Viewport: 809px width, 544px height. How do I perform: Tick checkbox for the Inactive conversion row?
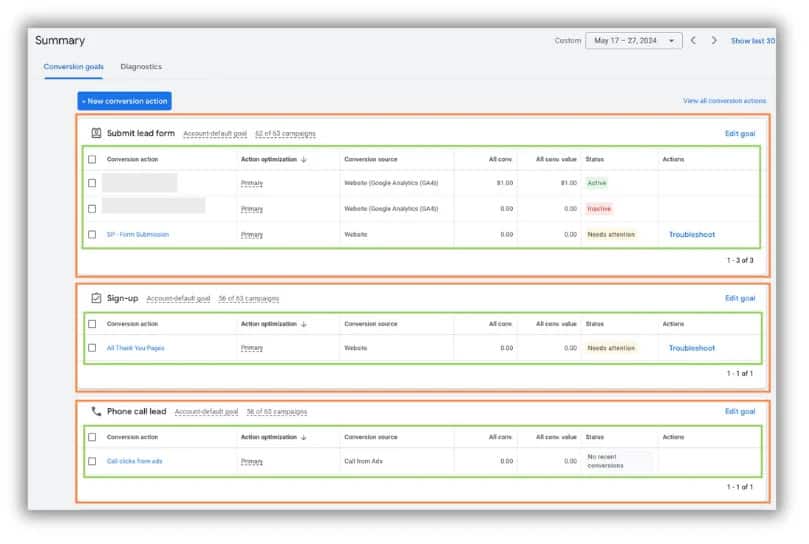coord(92,209)
